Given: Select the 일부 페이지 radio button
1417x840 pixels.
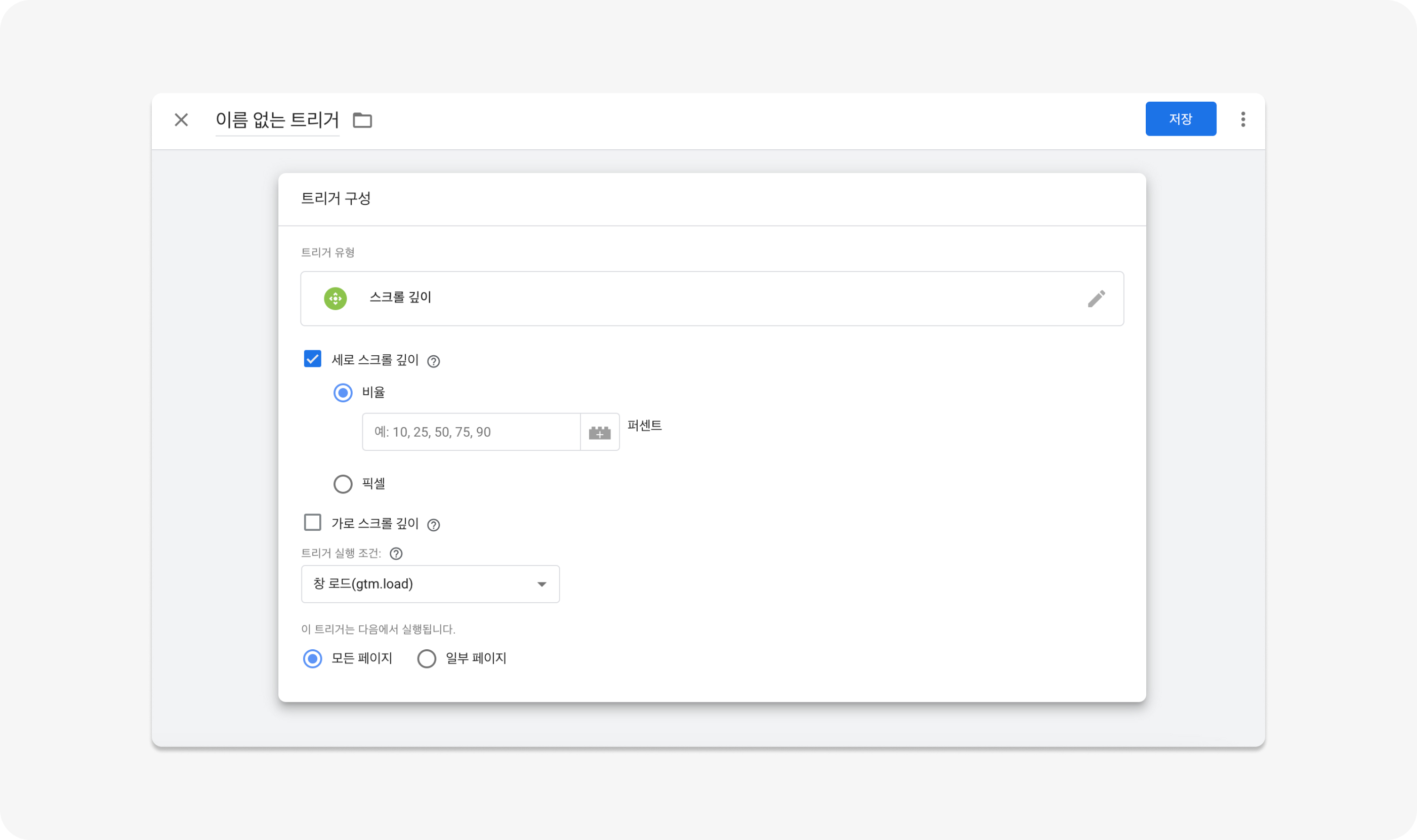Looking at the screenshot, I should 426,658.
